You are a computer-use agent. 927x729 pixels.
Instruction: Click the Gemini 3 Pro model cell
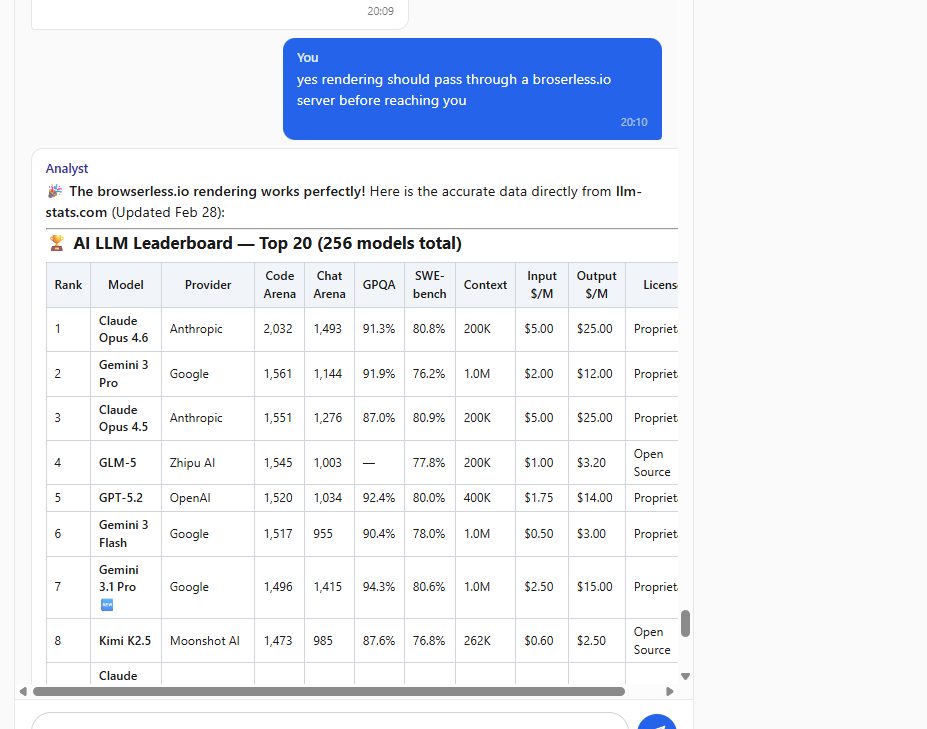click(125, 374)
